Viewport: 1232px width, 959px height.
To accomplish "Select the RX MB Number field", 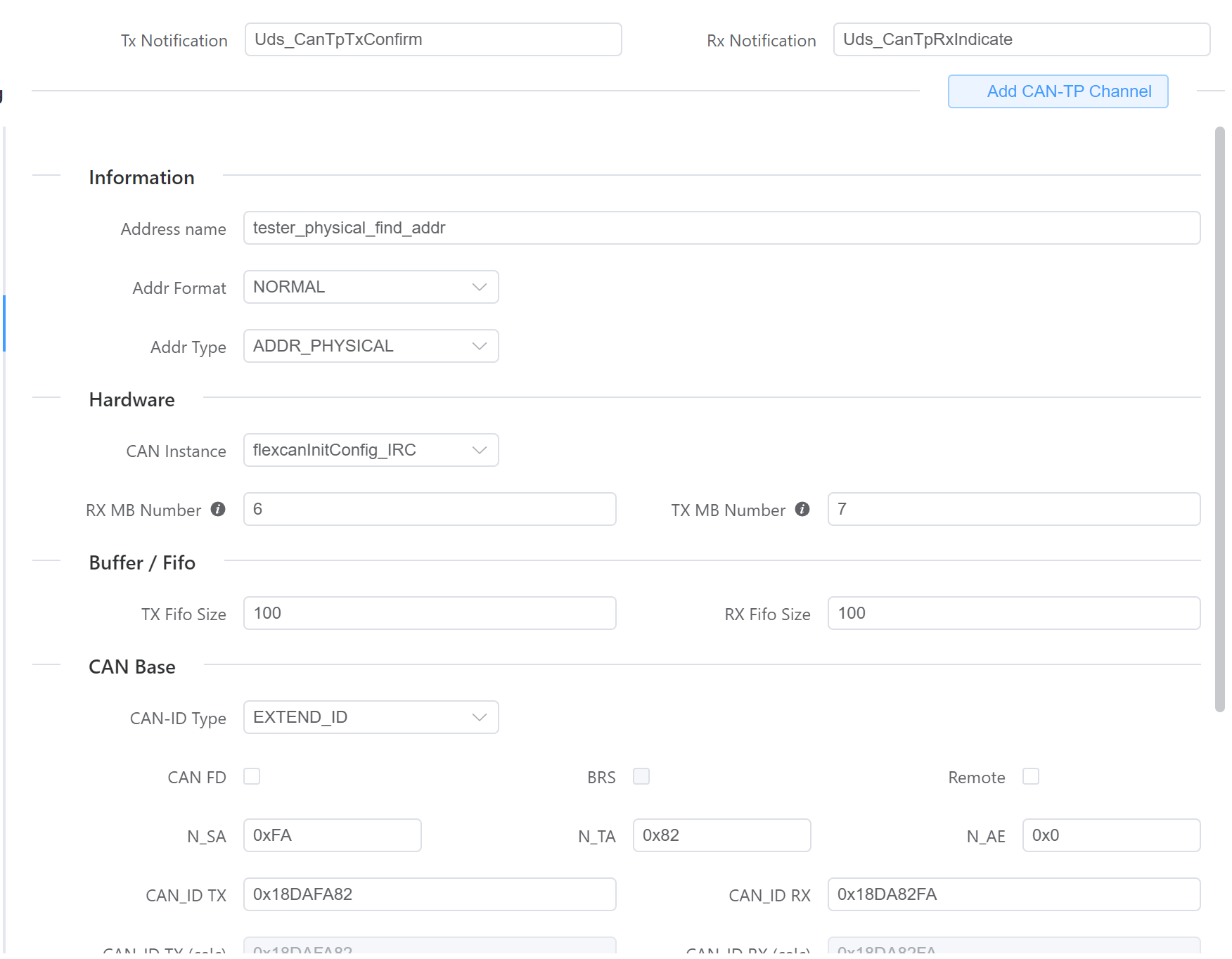I will coord(429,509).
